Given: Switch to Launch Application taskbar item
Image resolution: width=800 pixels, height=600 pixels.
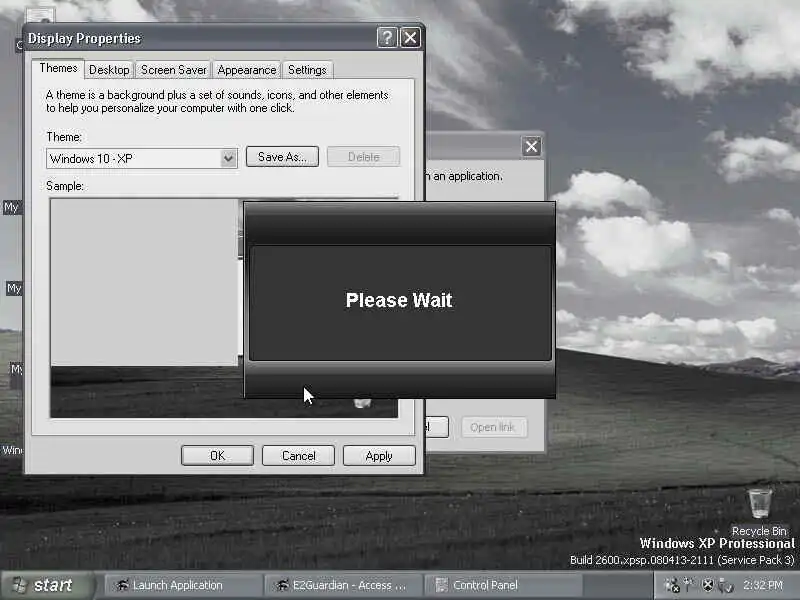Looking at the screenshot, I should 184,585.
